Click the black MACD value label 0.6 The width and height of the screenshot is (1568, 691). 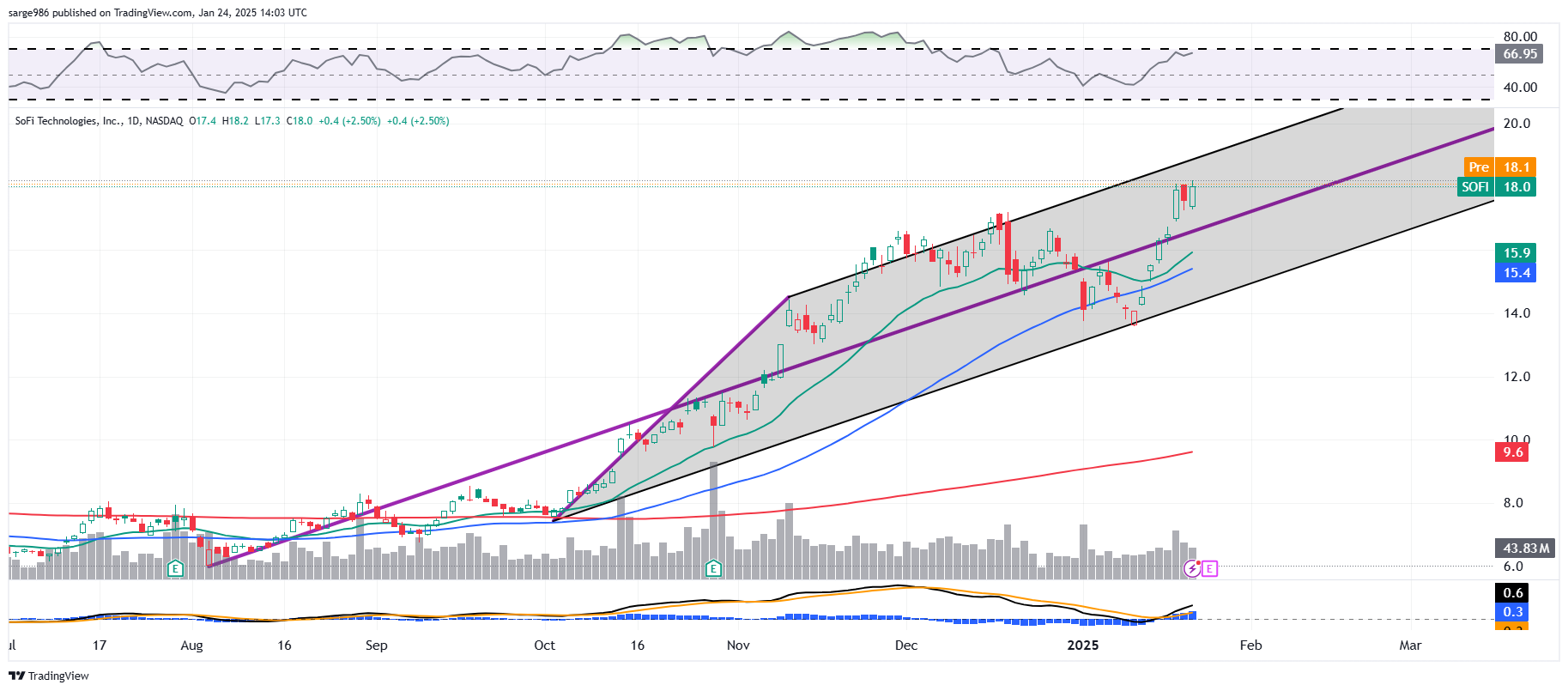point(1513,593)
